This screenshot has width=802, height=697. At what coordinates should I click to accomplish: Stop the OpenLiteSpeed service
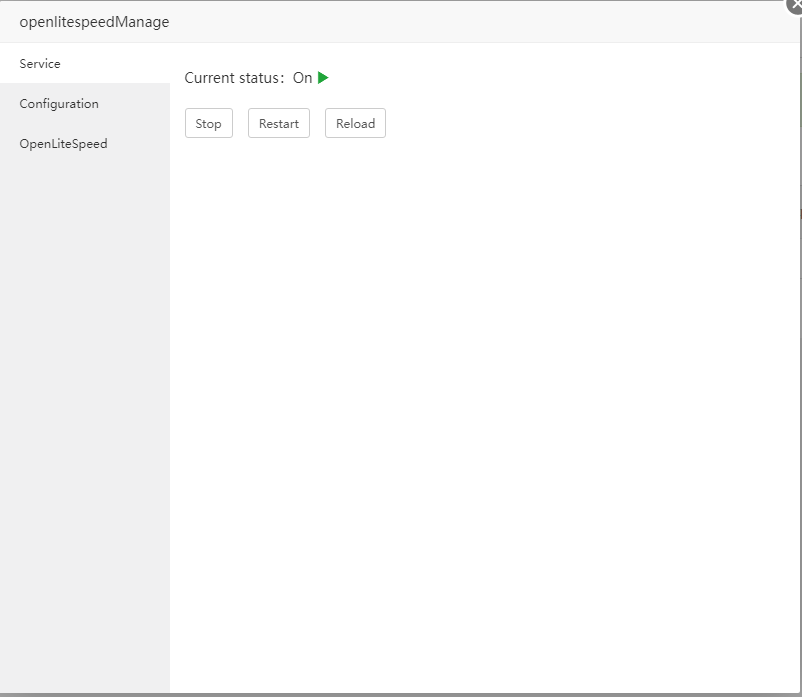209,123
